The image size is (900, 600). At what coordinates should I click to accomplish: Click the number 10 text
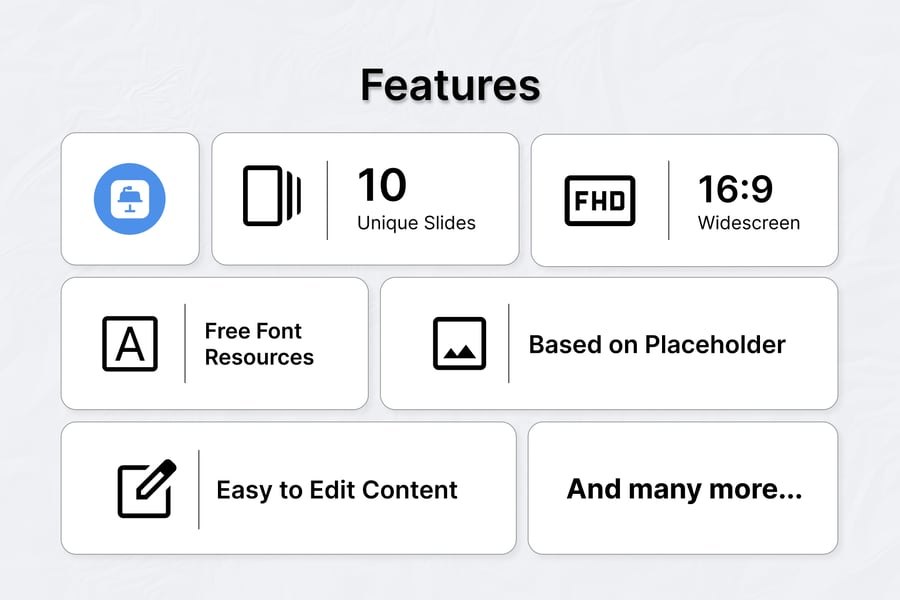382,185
